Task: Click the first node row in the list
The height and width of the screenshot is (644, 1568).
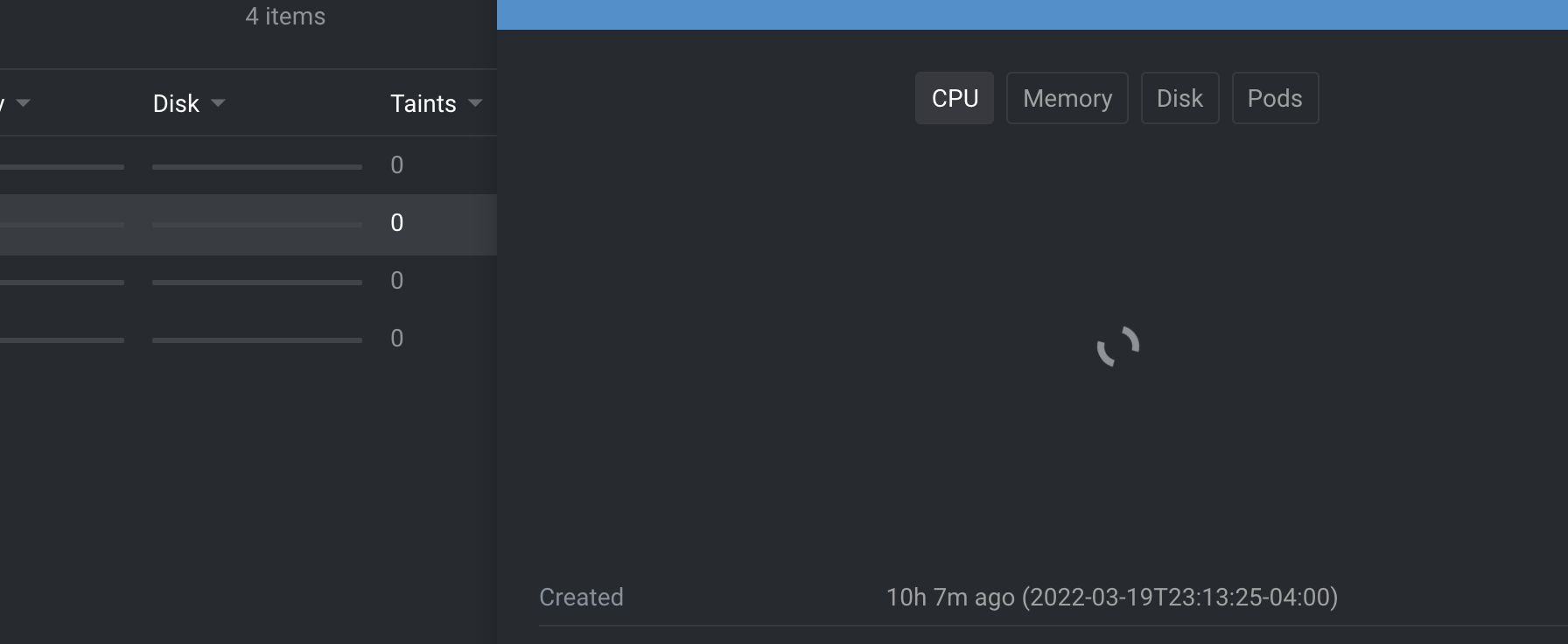Action: (245, 165)
